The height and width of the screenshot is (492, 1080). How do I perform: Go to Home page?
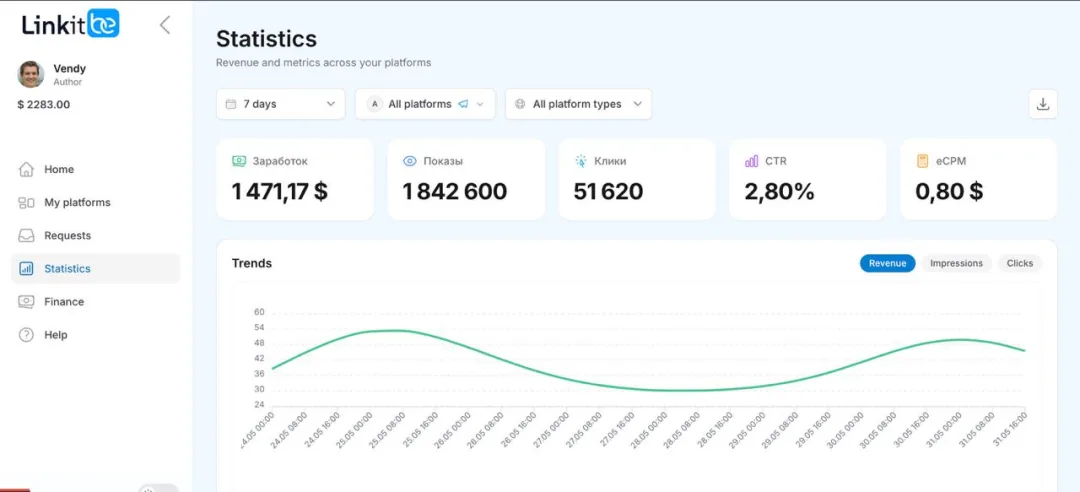tap(95, 170)
